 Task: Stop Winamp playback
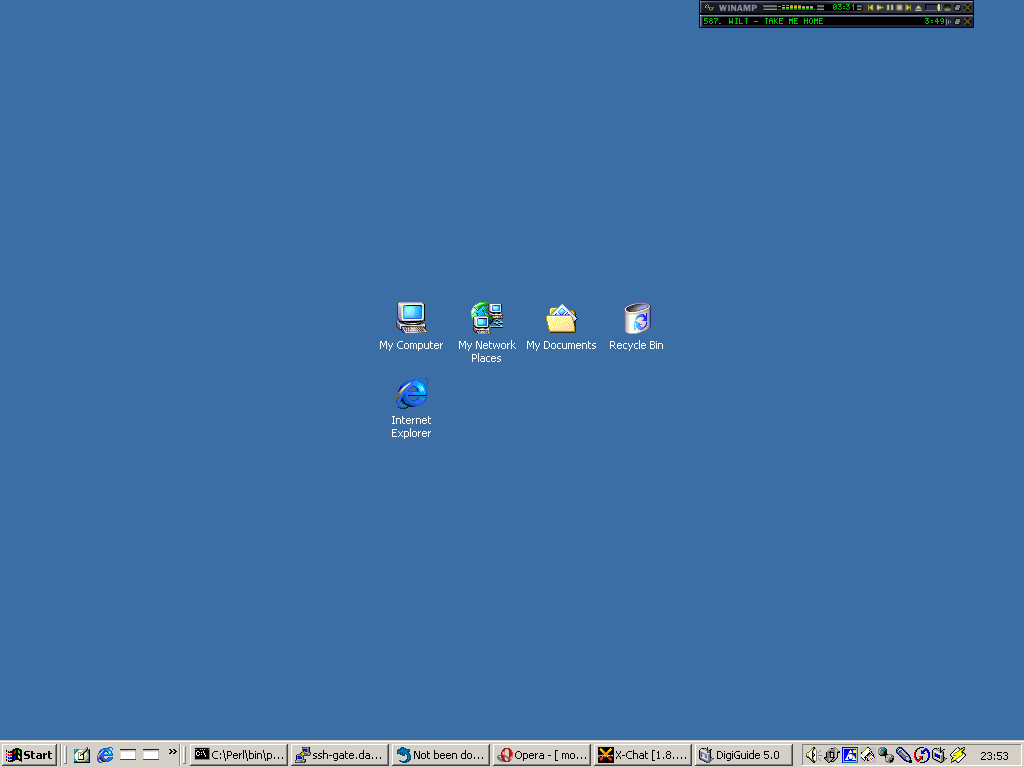tap(899, 7)
